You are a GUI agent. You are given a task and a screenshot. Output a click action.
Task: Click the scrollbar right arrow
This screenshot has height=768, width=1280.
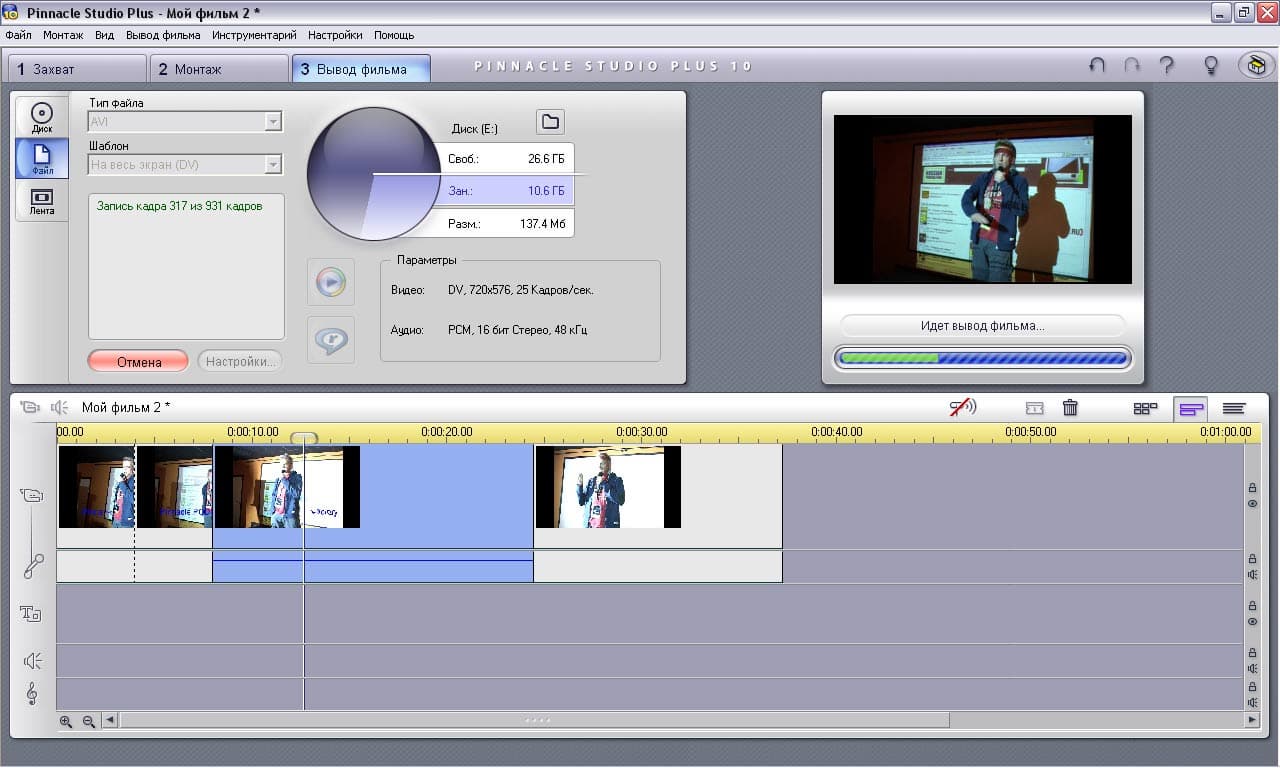tap(1251, 720)
